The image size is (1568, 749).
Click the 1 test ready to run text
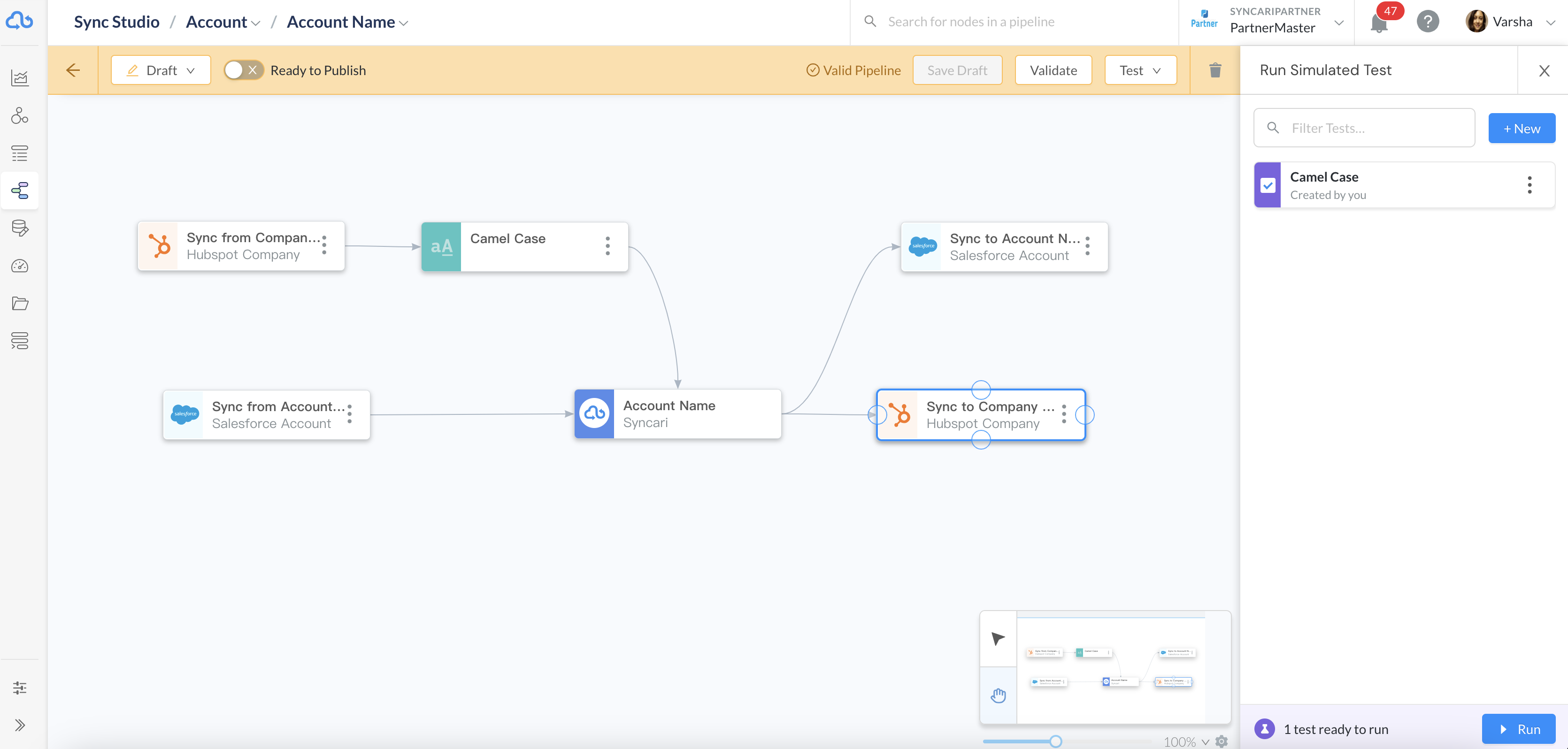[1336, 729]
